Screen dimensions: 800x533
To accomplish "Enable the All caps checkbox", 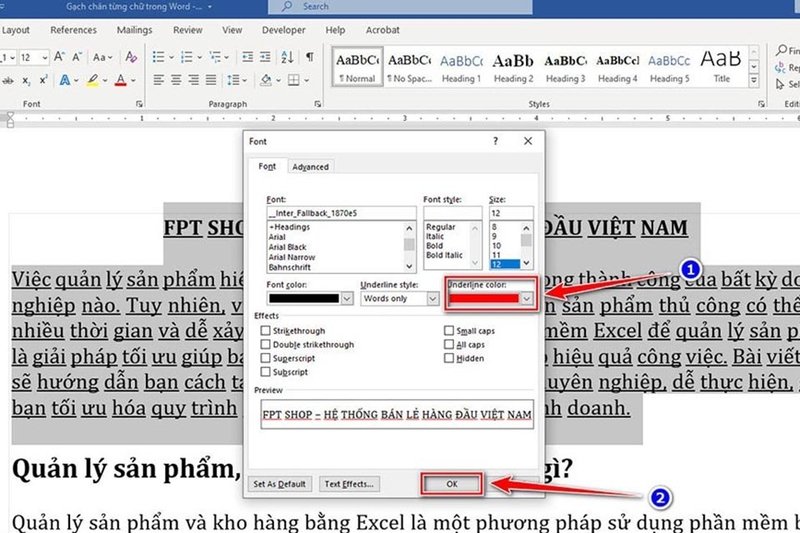I will coord(449,344).
